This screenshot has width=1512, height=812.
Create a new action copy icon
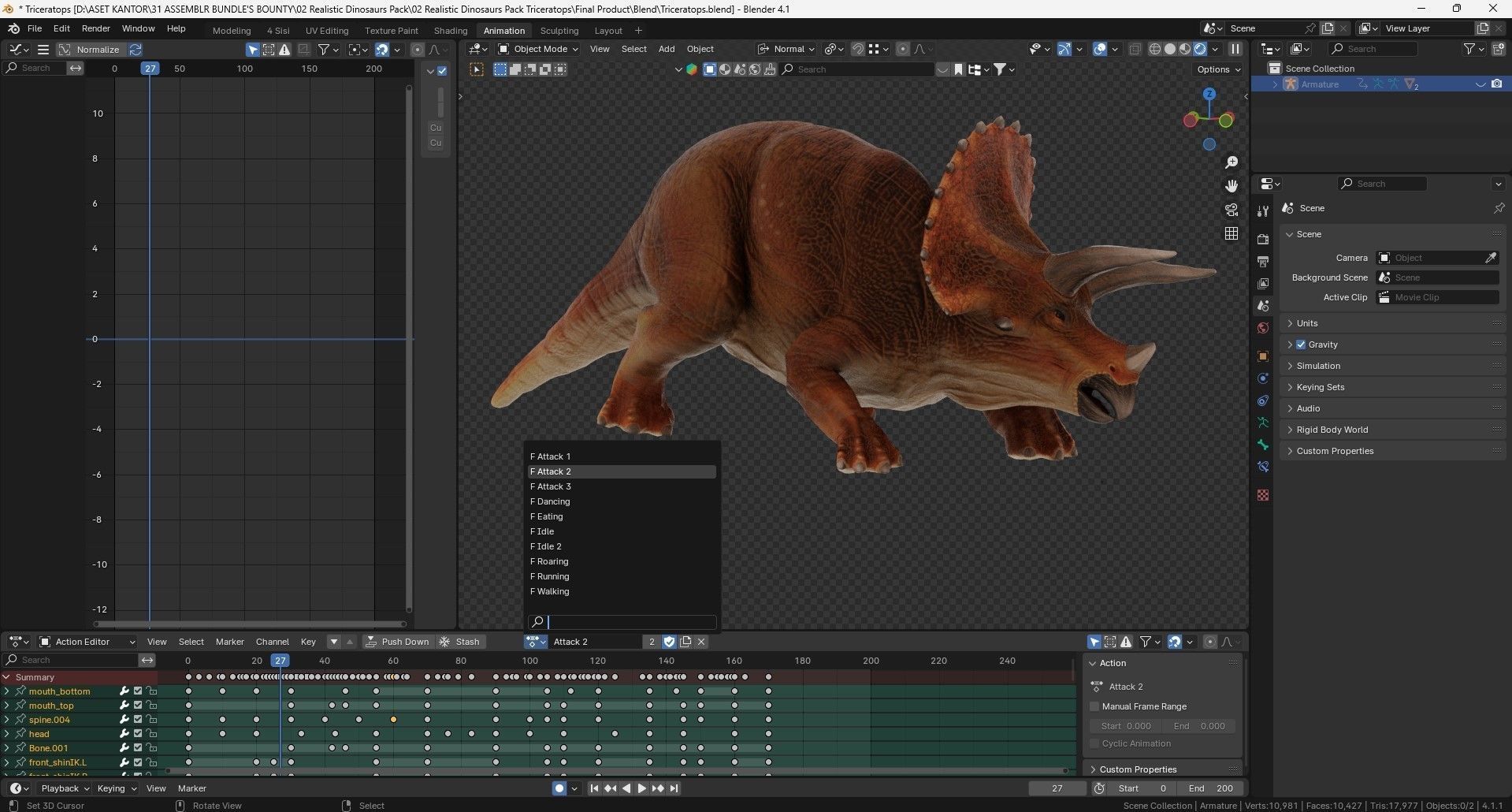point(685,642)
